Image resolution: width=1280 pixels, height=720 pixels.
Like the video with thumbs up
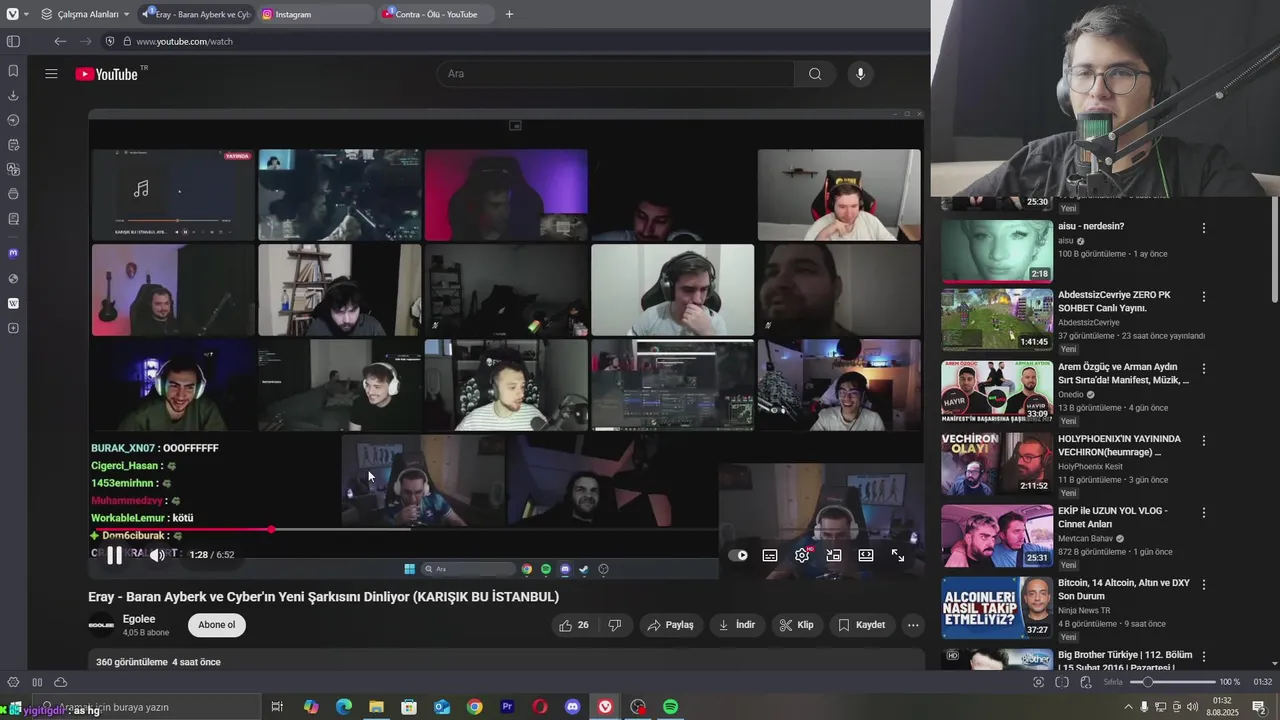point(574,625)
